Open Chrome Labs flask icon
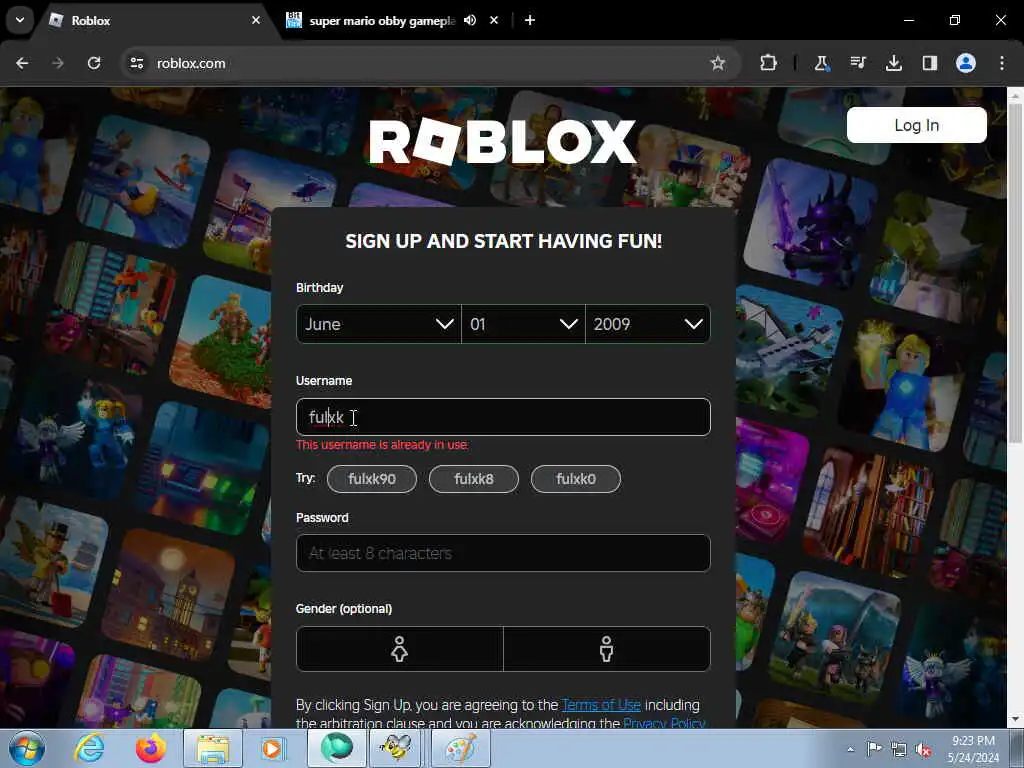The height and width of the screenshot is (768, 1024). pos(822,63)
